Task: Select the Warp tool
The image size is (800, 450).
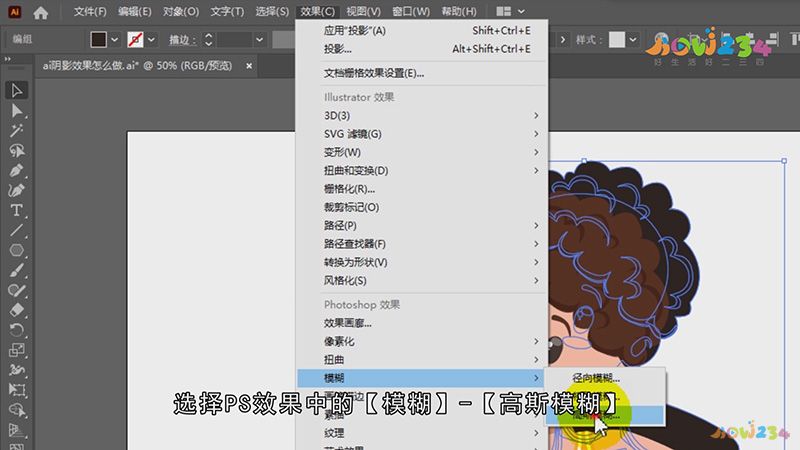Action: coord(16,370)
